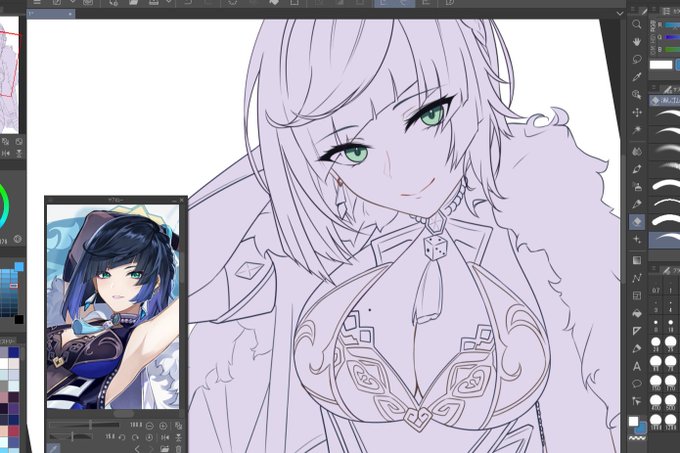The height and width of the screenshot is (453, 680).
Task: Close the canvas tab
Action: (x=71, y=14)
